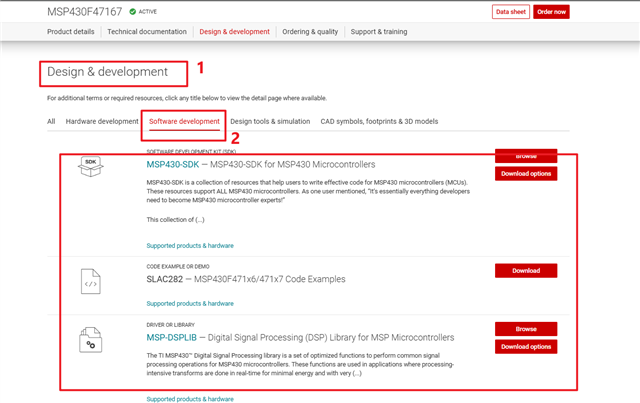Click Browse button for MSP430-SDK
This screenshot has width=640, height=403.
coord(526,156)
